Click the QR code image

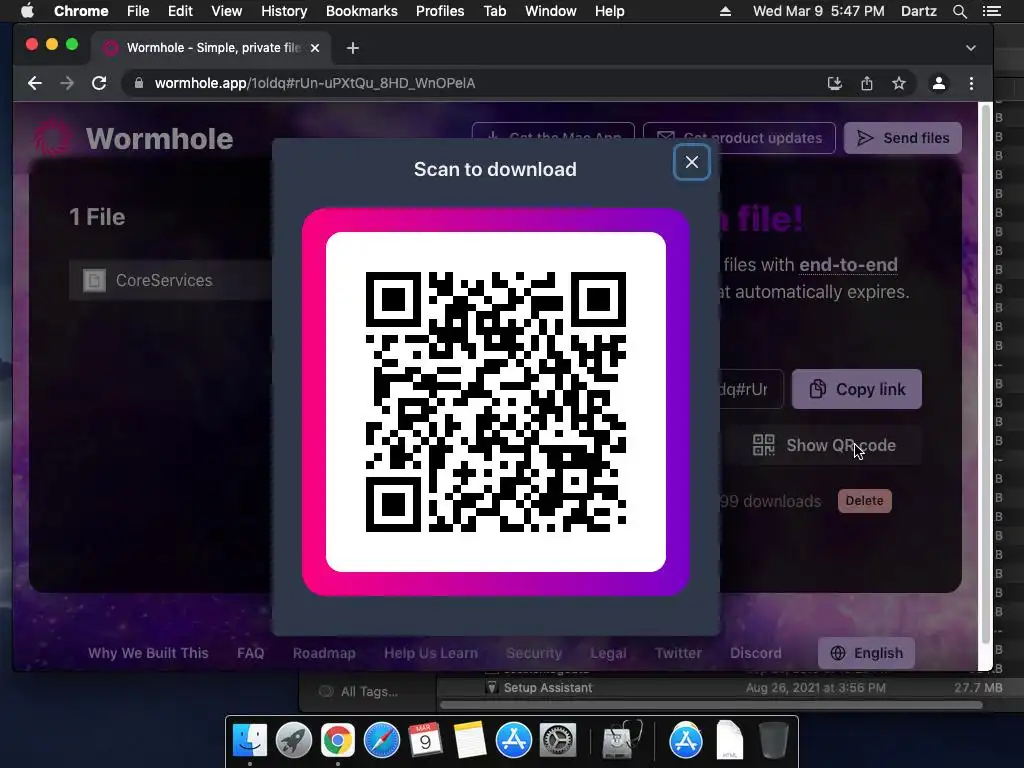(496, 402)
